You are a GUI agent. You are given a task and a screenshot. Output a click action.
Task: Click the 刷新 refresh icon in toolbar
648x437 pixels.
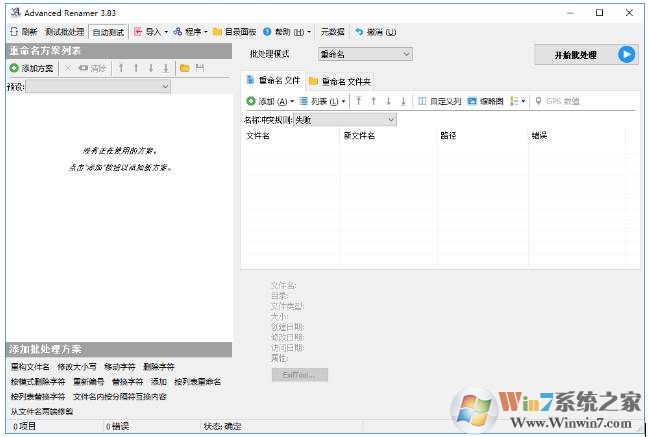[14, 31]
